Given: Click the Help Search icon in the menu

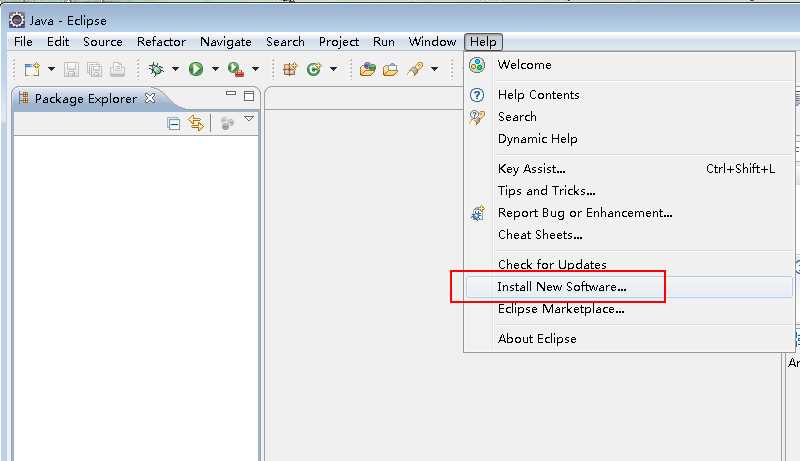Looking at the screenshot, I should coord(477,117).
